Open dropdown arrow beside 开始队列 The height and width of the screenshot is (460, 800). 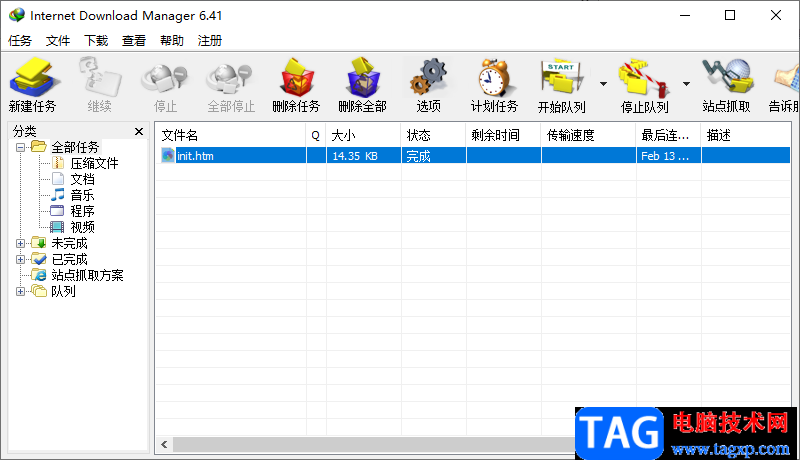pyautogui.click(x=603, y=84)
